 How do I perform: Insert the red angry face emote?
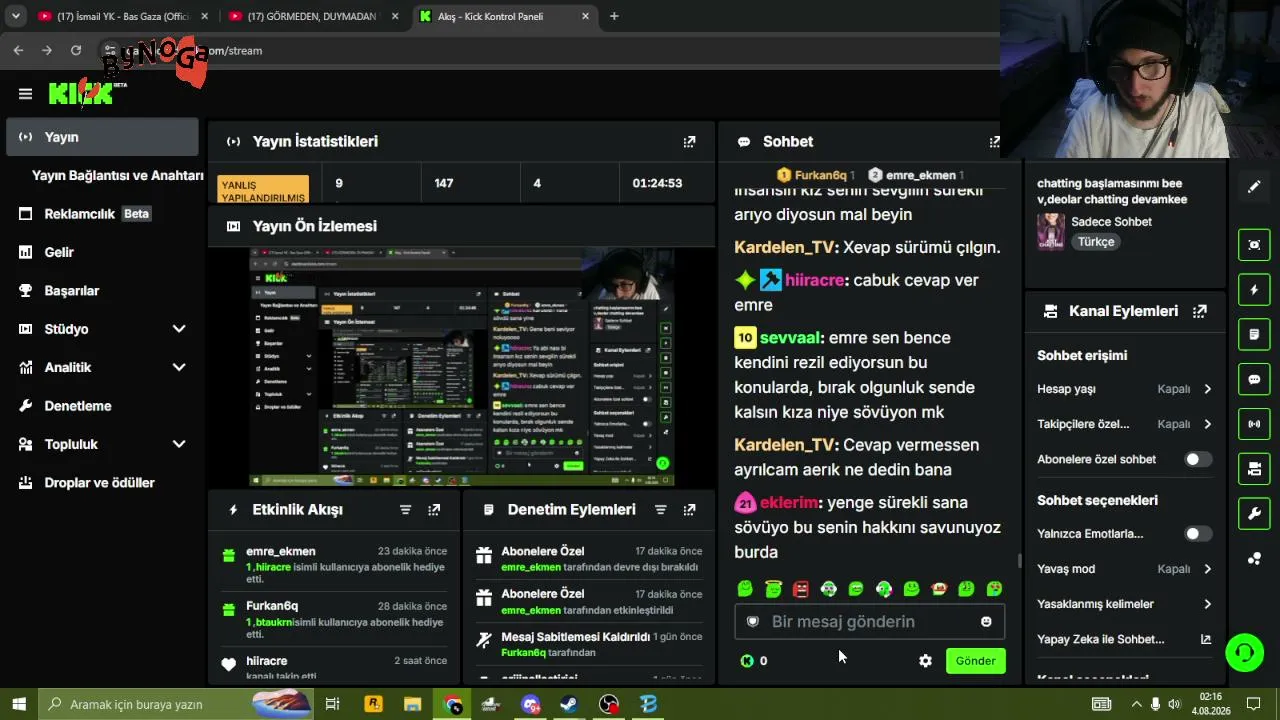pos(800,589)
